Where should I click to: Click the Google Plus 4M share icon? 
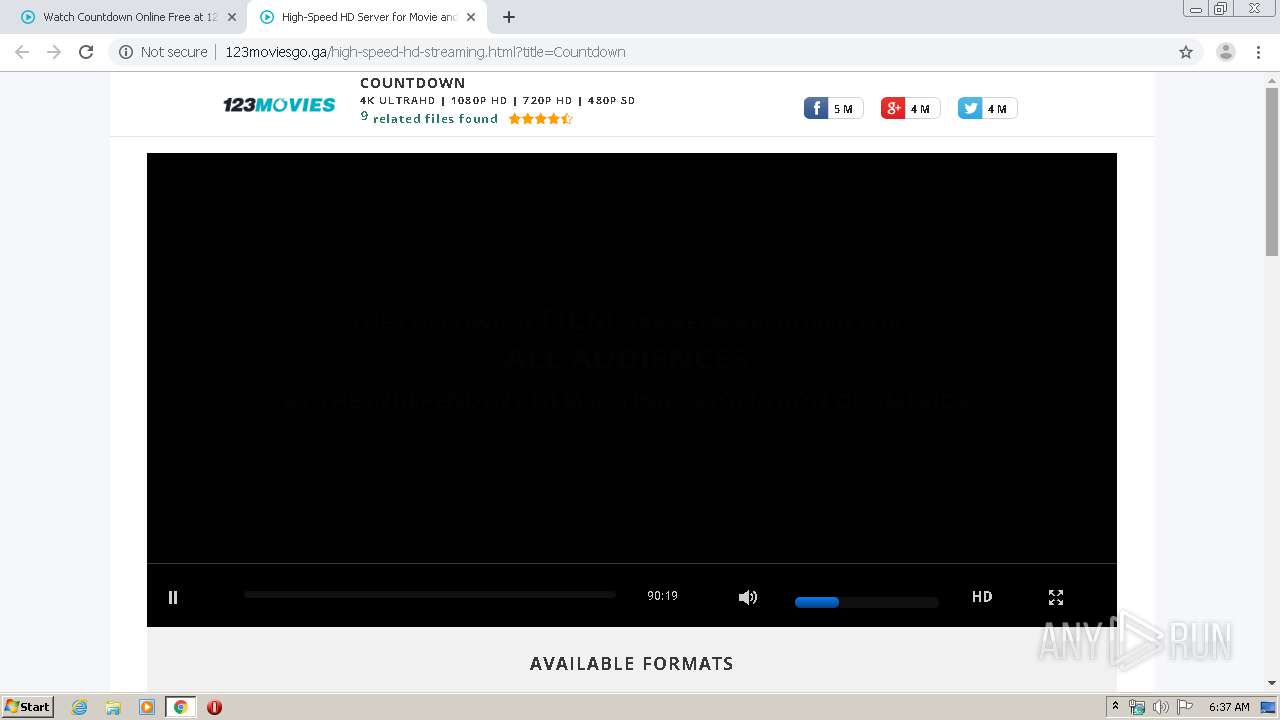(x=910, y=109)
